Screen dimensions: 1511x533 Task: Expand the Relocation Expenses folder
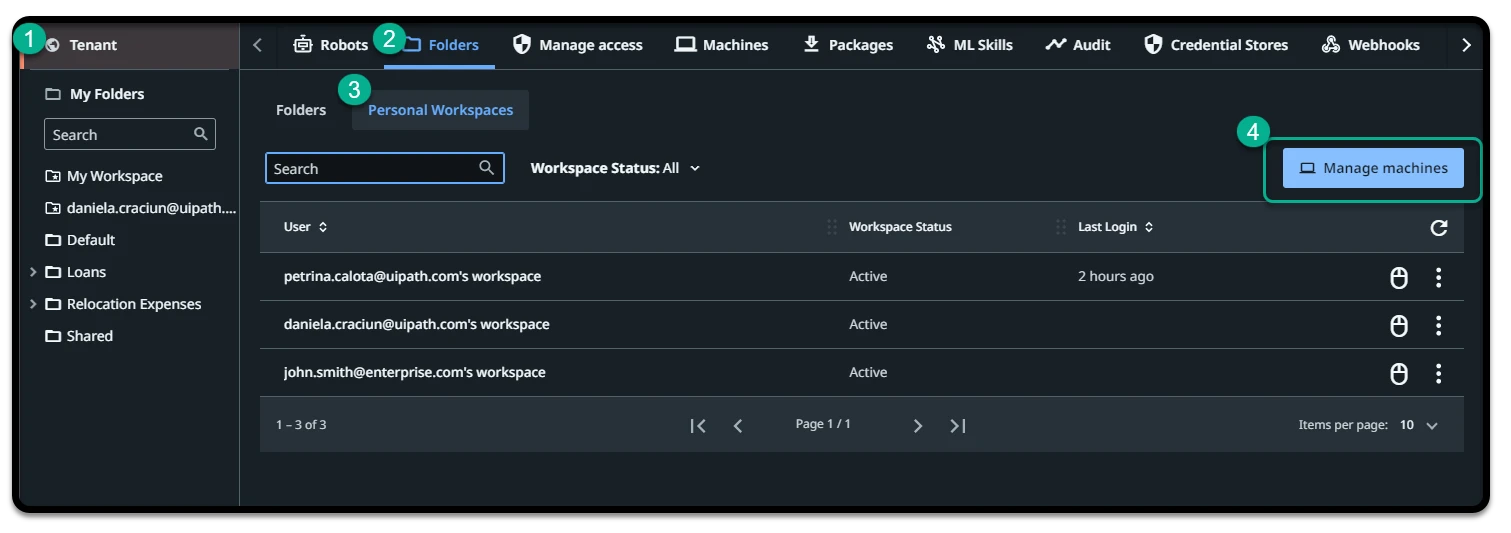point(33,304)
